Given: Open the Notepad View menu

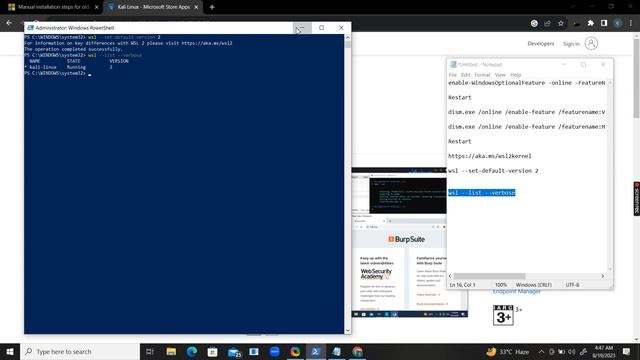Looking at the screenshot, I should pyautogui.click(x=500, y=75).
